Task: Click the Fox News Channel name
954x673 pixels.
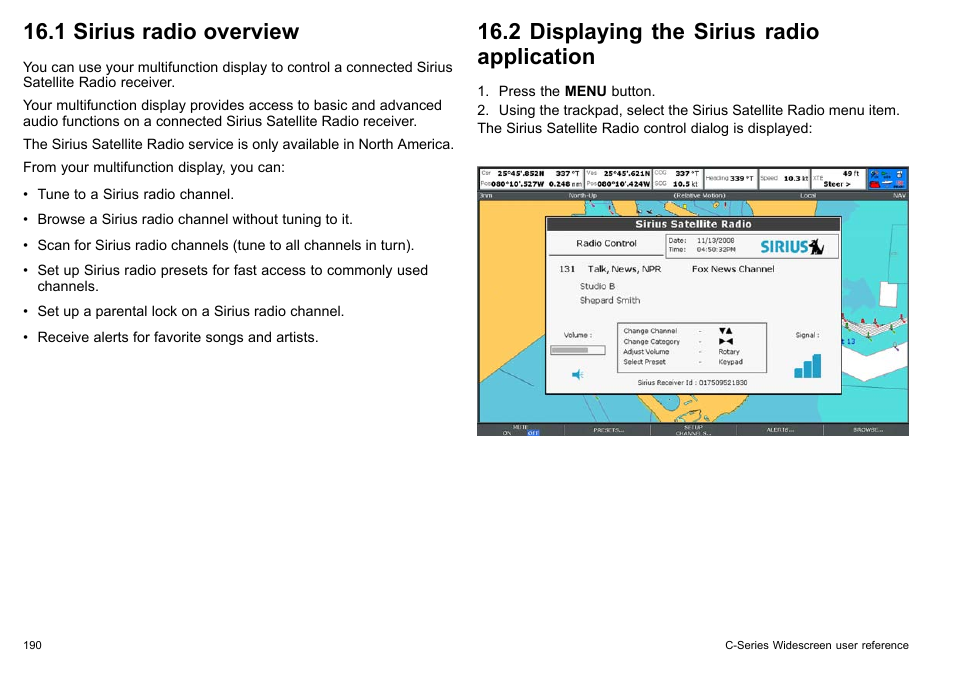Action: click(x=733, y=269)
